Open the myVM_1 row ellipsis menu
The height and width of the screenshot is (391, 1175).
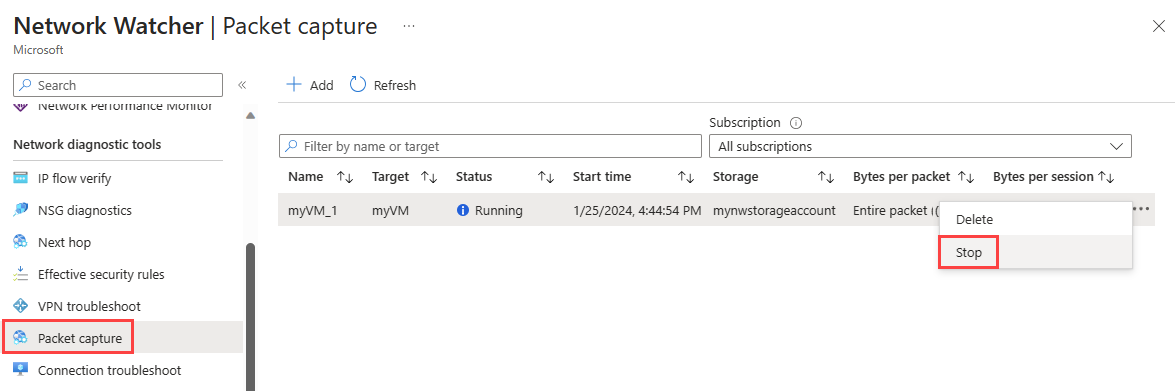pos(1141,209)
